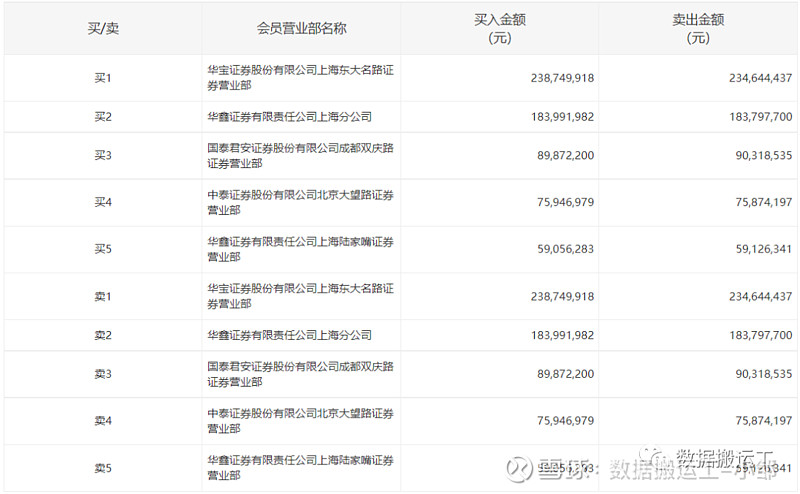Select 国泰君安 branch name in row 买3
Viewport: 800px width, 494px height.
(301, 156)
